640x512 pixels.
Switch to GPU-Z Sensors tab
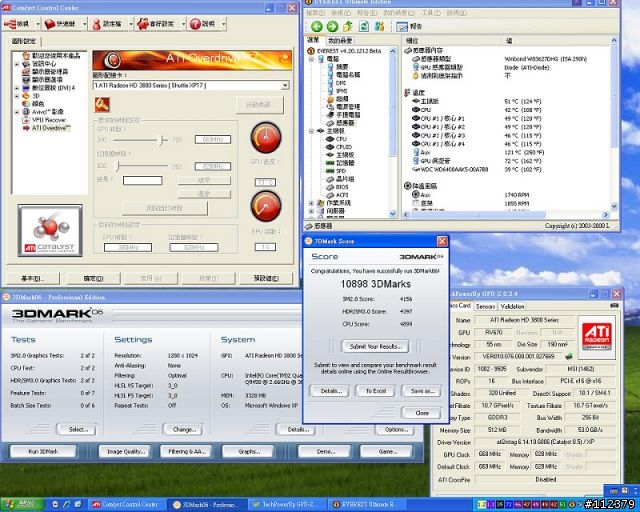pos(485,306)
